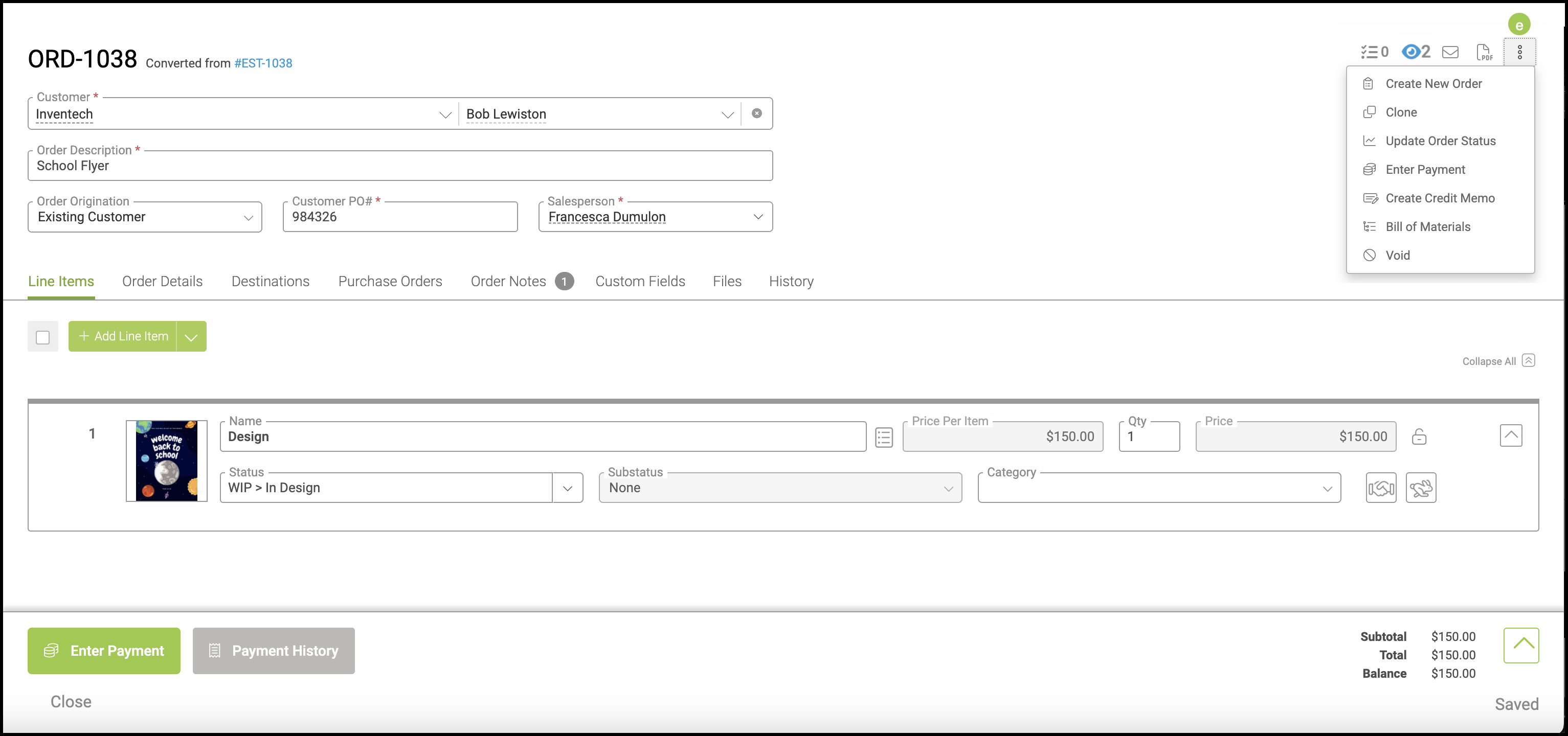The width and height of the screenshot is (1568, 736).
Task: Open the task checklist icon showing 0
Action: [1374, 52]
